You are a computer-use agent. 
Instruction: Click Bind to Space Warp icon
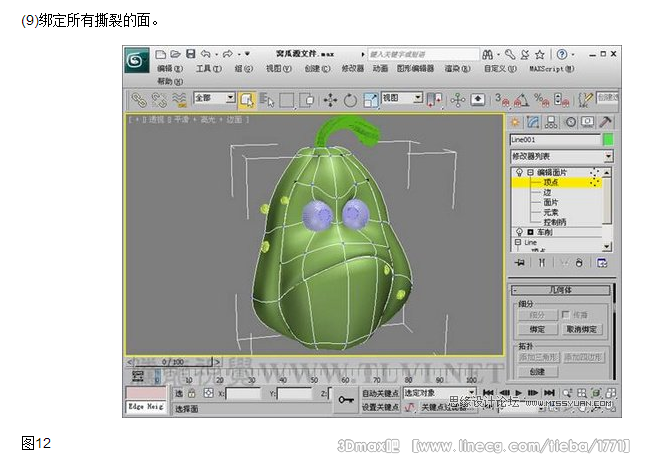pyautogui.click(x=179, y=100)
